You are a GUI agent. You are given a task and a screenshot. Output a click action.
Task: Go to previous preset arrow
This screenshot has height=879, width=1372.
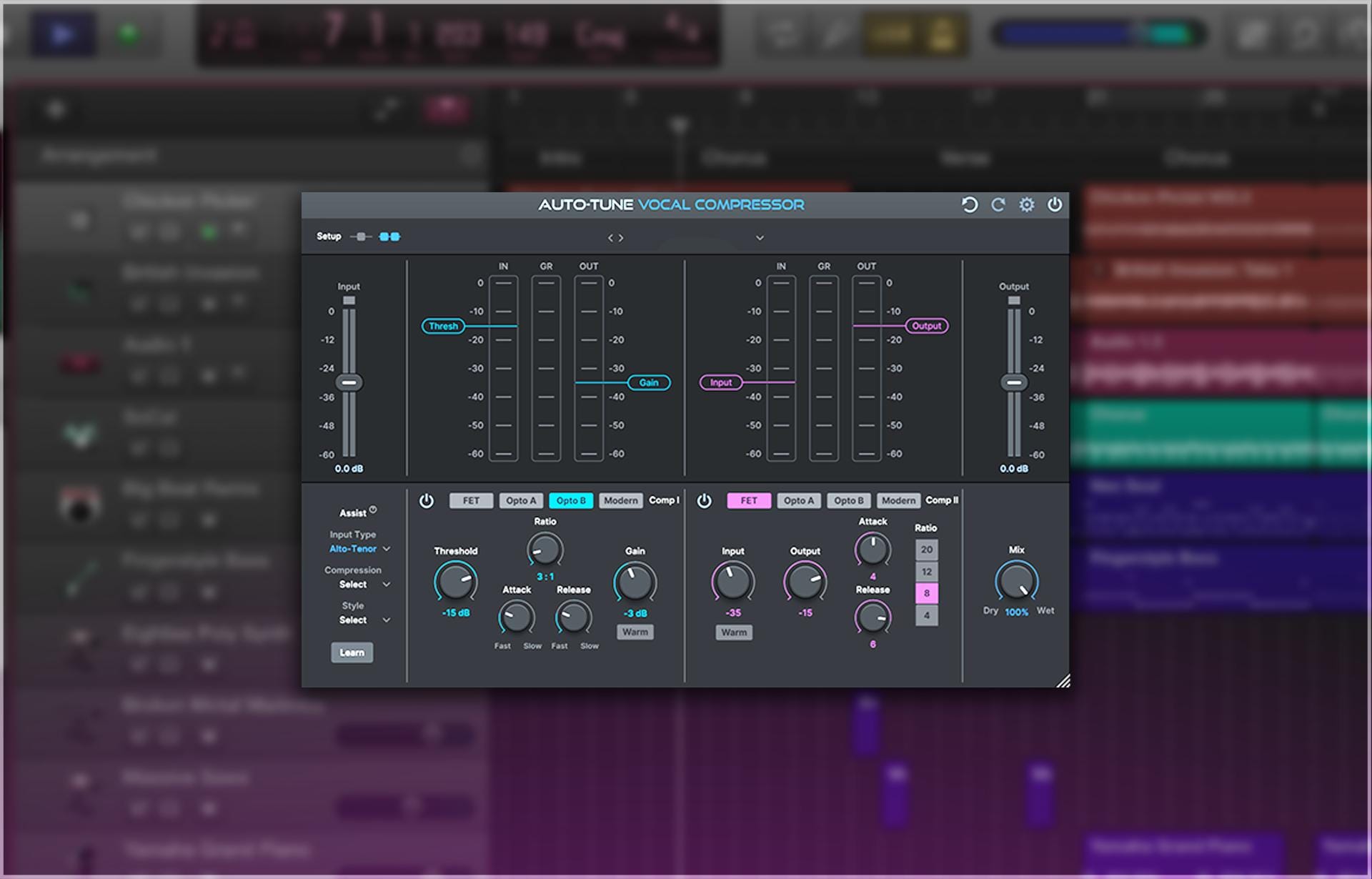tap(611, 238)
